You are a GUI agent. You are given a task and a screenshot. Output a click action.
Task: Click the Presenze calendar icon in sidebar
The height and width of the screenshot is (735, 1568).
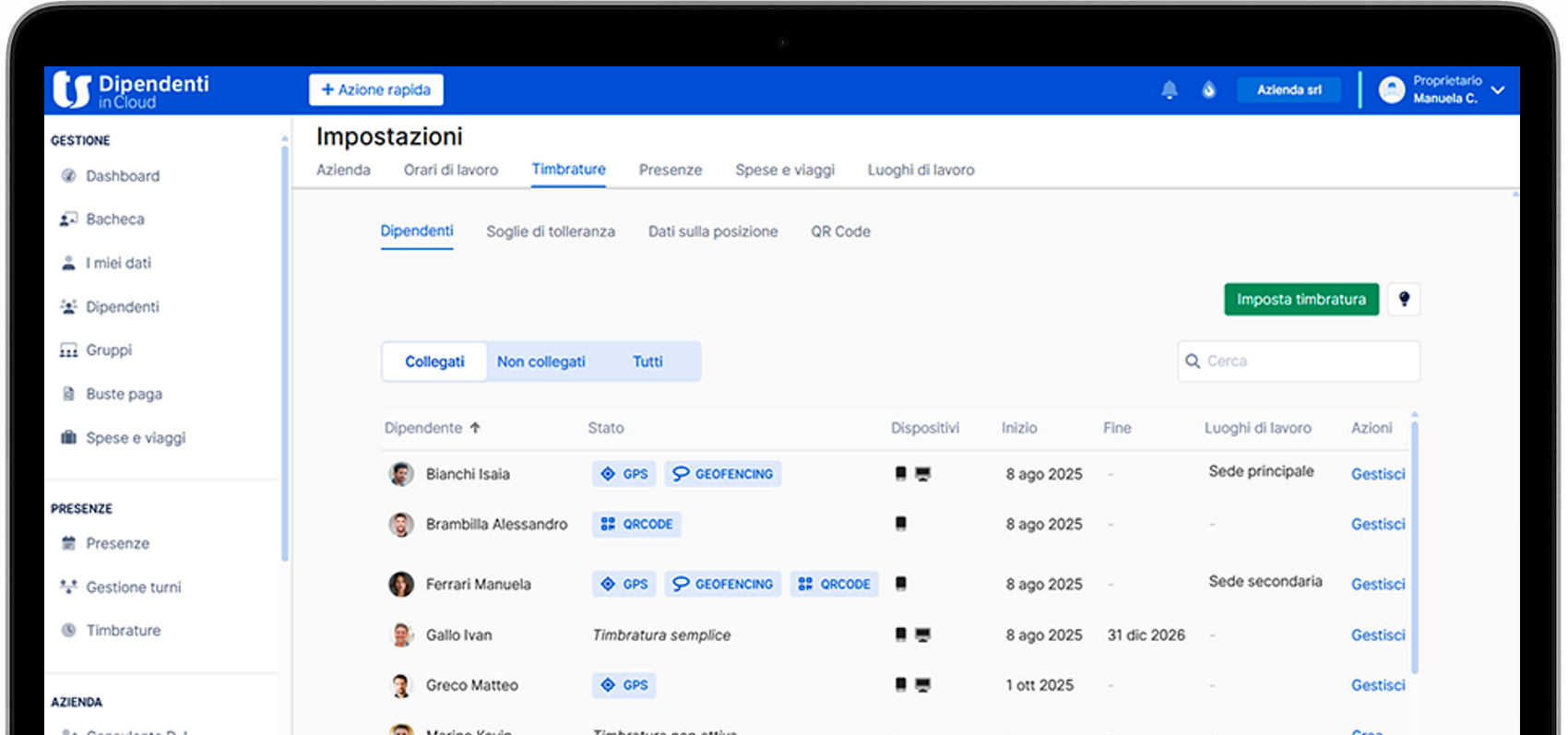coord(68,543)
